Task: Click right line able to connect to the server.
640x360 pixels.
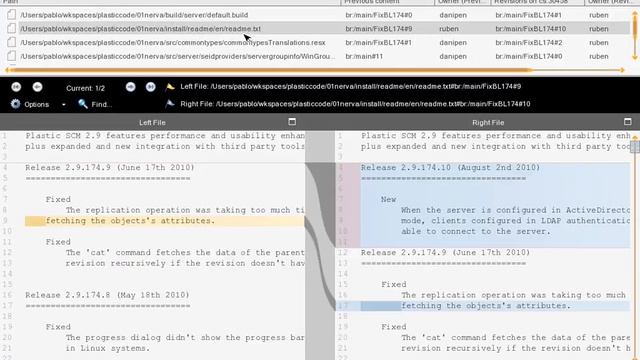Action: [x=476, y=231]
